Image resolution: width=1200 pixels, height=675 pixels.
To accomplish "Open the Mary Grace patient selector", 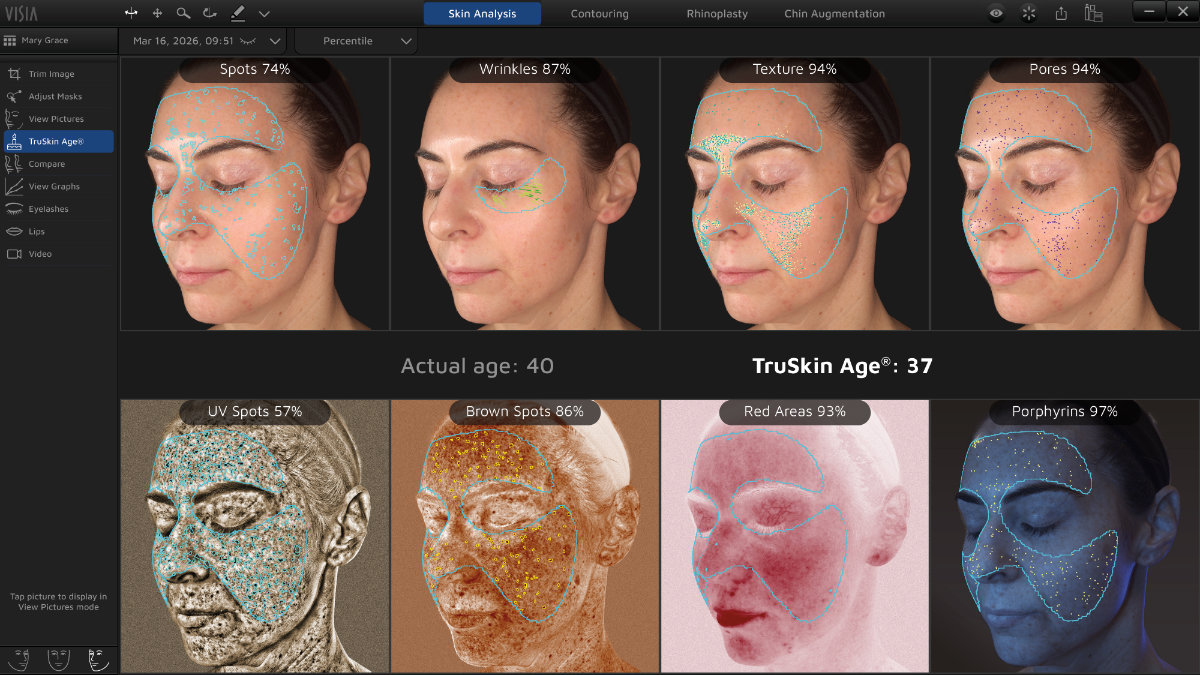I will (57, 41).
